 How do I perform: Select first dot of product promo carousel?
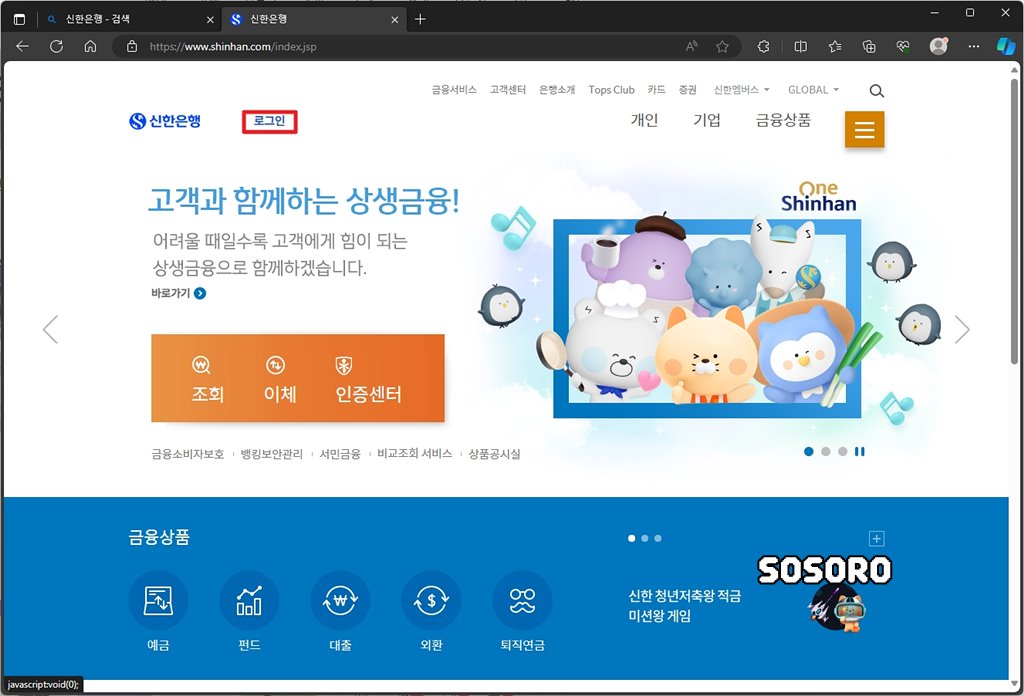pyautogui.click(x=632, y=539)
